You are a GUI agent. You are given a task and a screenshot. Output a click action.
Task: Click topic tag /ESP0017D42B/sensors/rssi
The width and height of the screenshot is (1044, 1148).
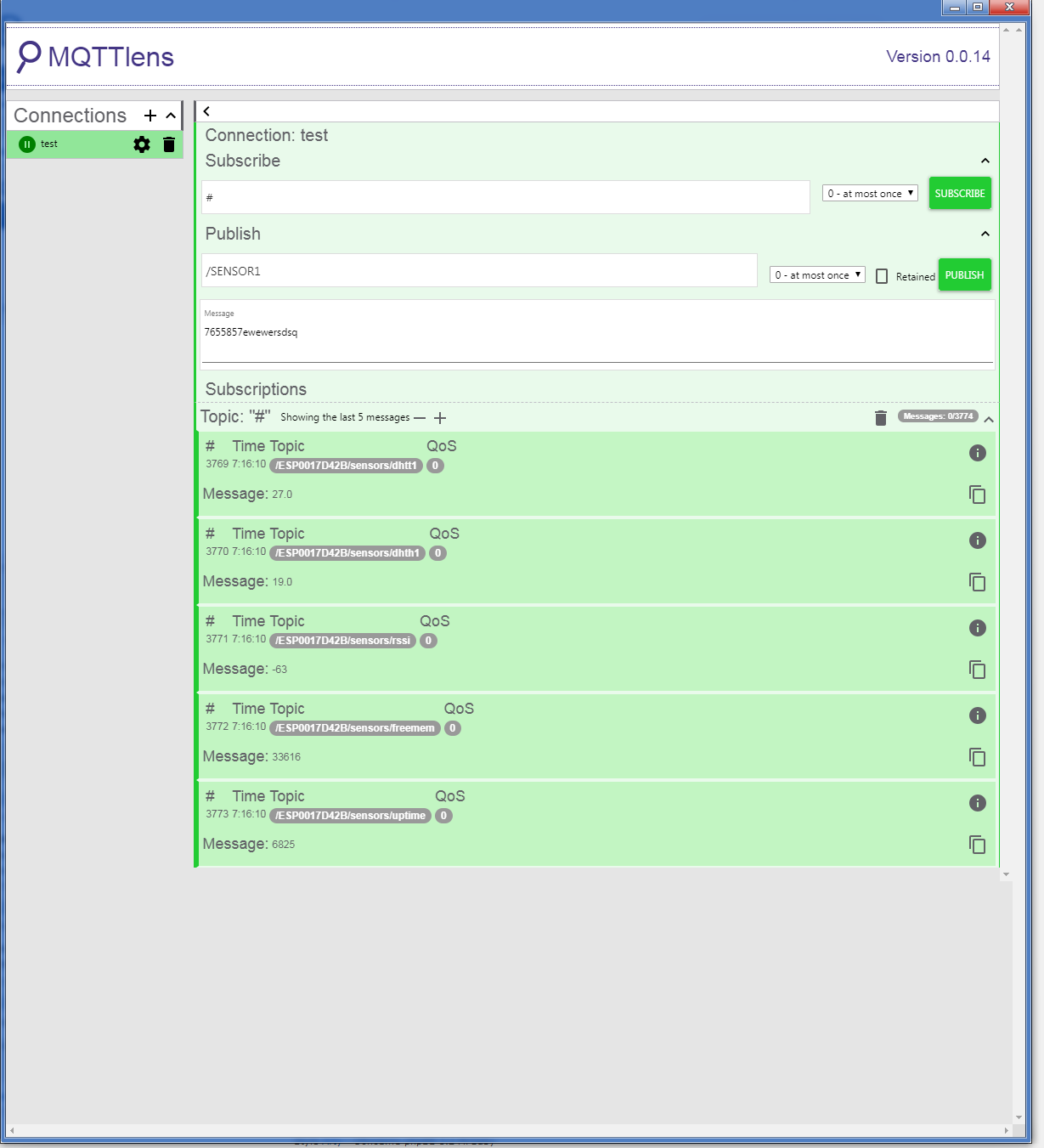tap(343, 641)
